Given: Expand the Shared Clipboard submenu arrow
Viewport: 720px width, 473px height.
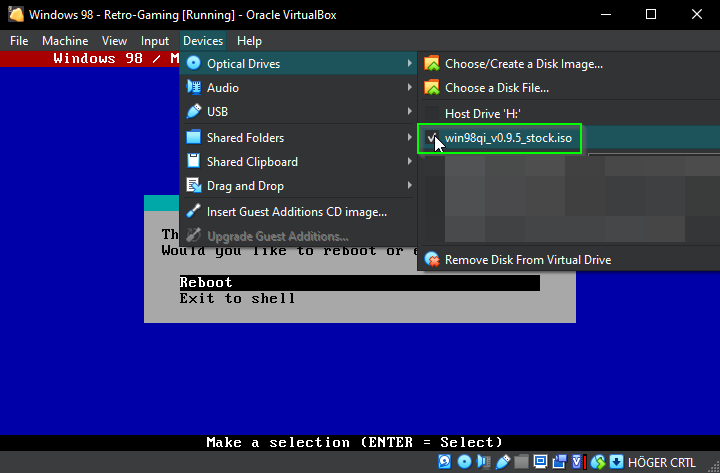Looking at the screenshot, I should [x=409, y=161].
